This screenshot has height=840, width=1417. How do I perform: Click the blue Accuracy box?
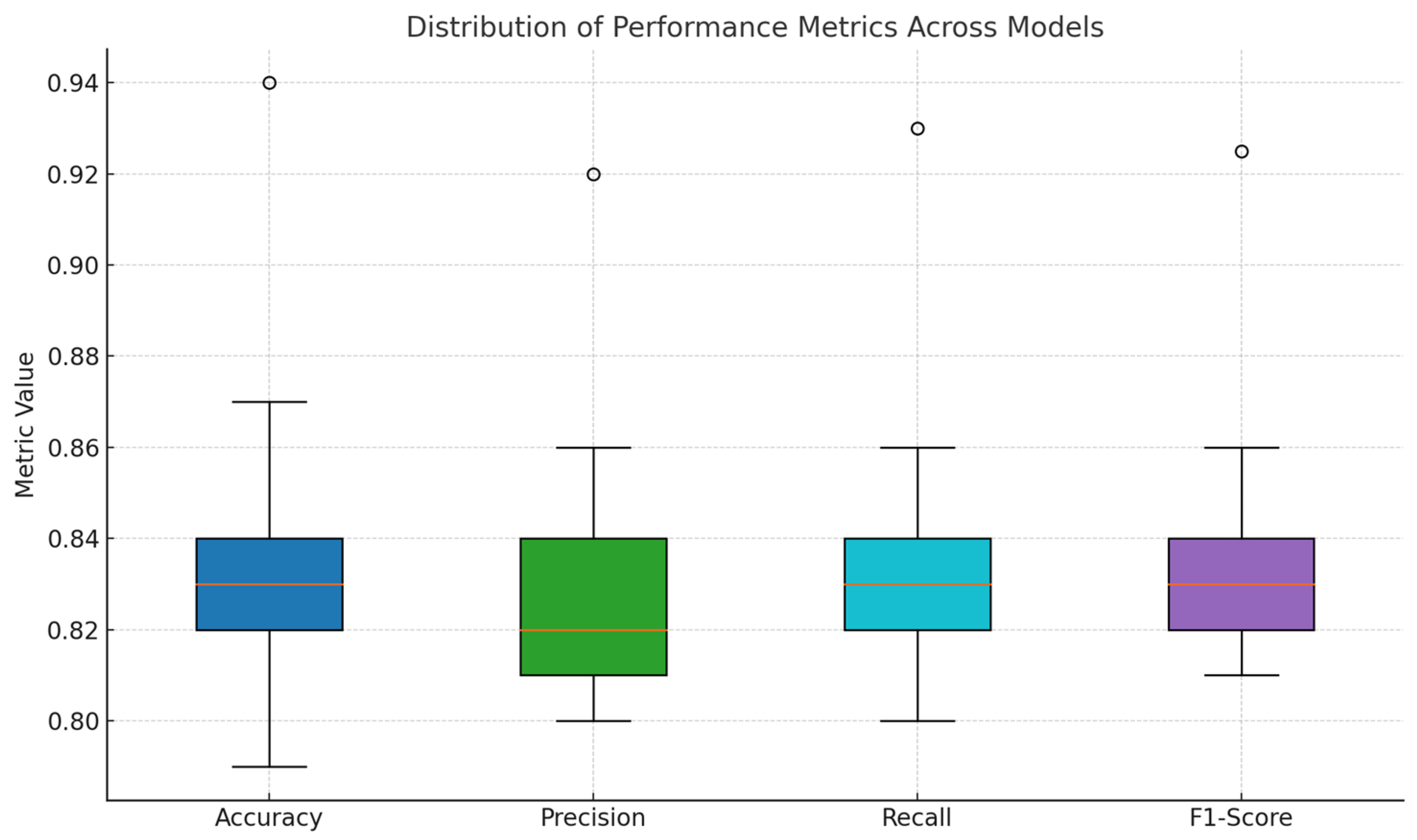tap(270, 606)
